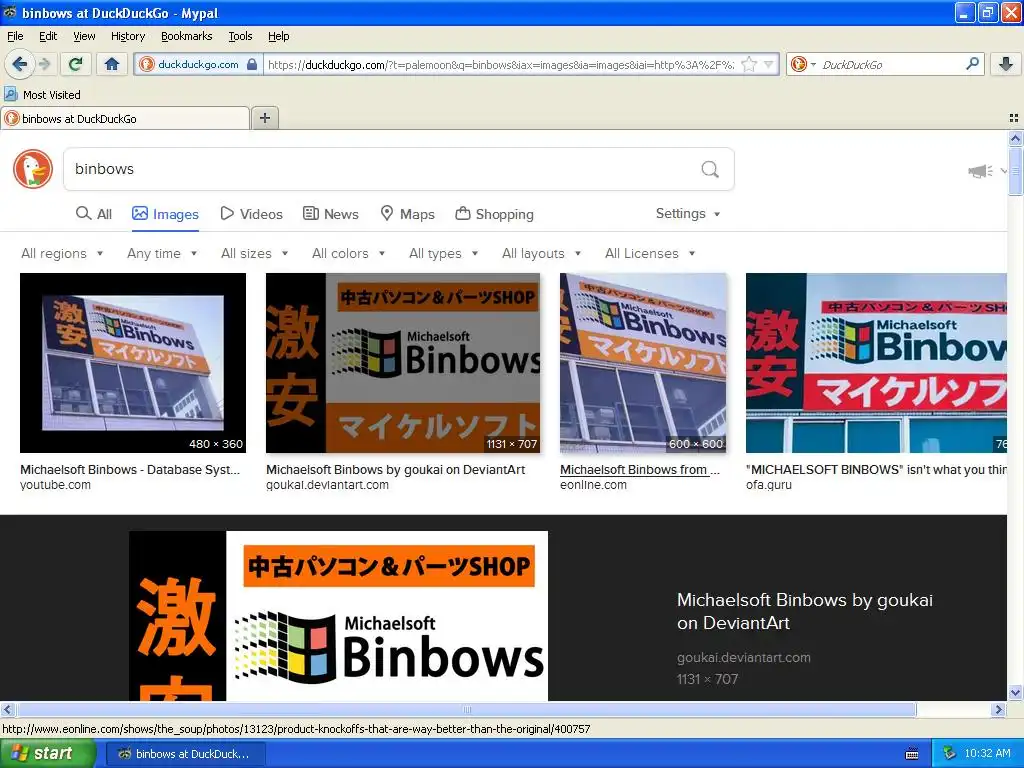Open the Home page button
This screenshot has width=1024, height=768.
112,64
